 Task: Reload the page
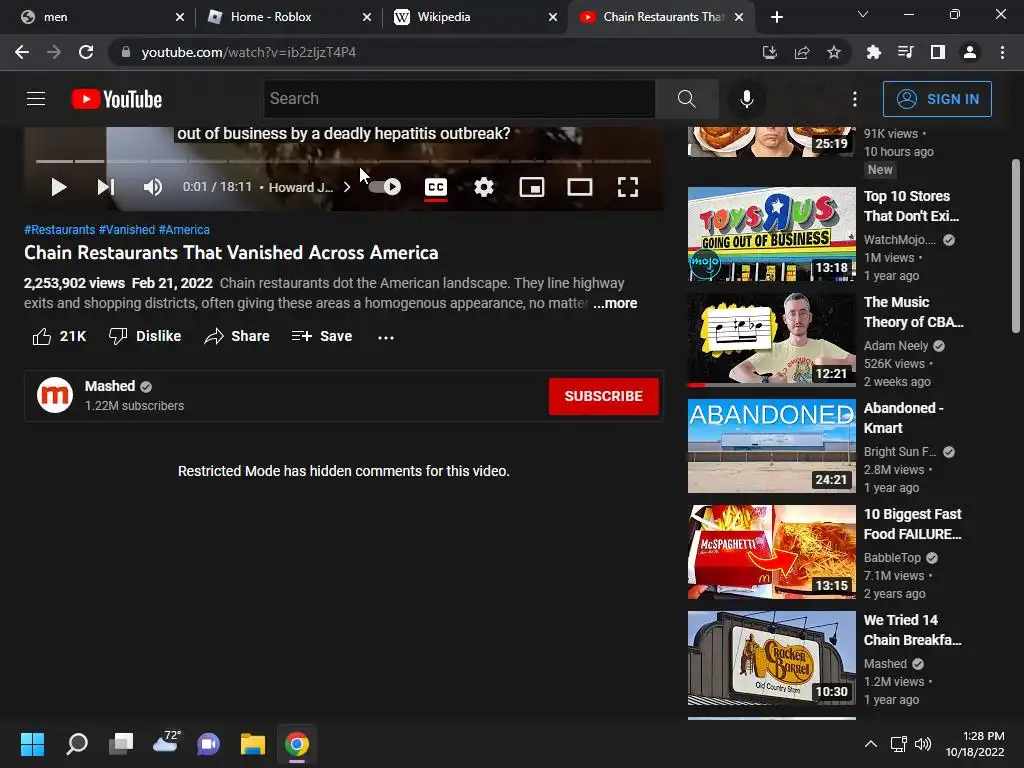(86, 52)
